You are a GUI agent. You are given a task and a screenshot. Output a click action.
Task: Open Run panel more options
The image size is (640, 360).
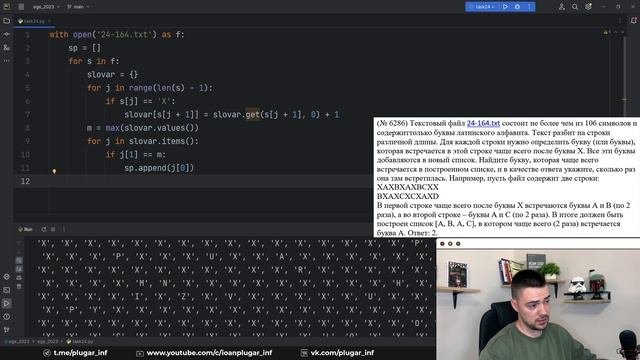(64, 229)
